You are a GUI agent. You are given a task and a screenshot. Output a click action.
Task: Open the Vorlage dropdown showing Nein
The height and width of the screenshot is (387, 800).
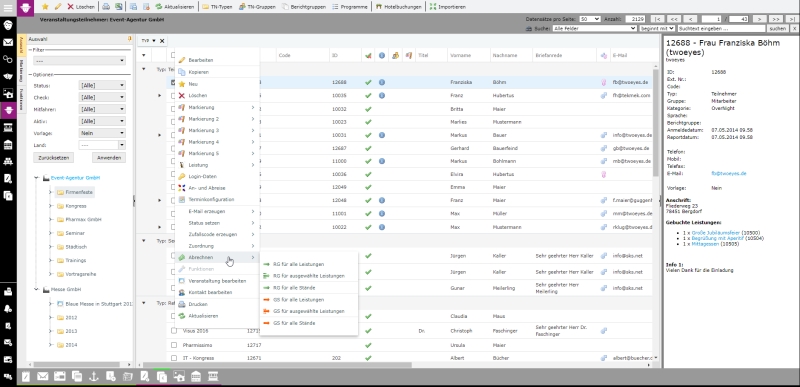[102, 133]
